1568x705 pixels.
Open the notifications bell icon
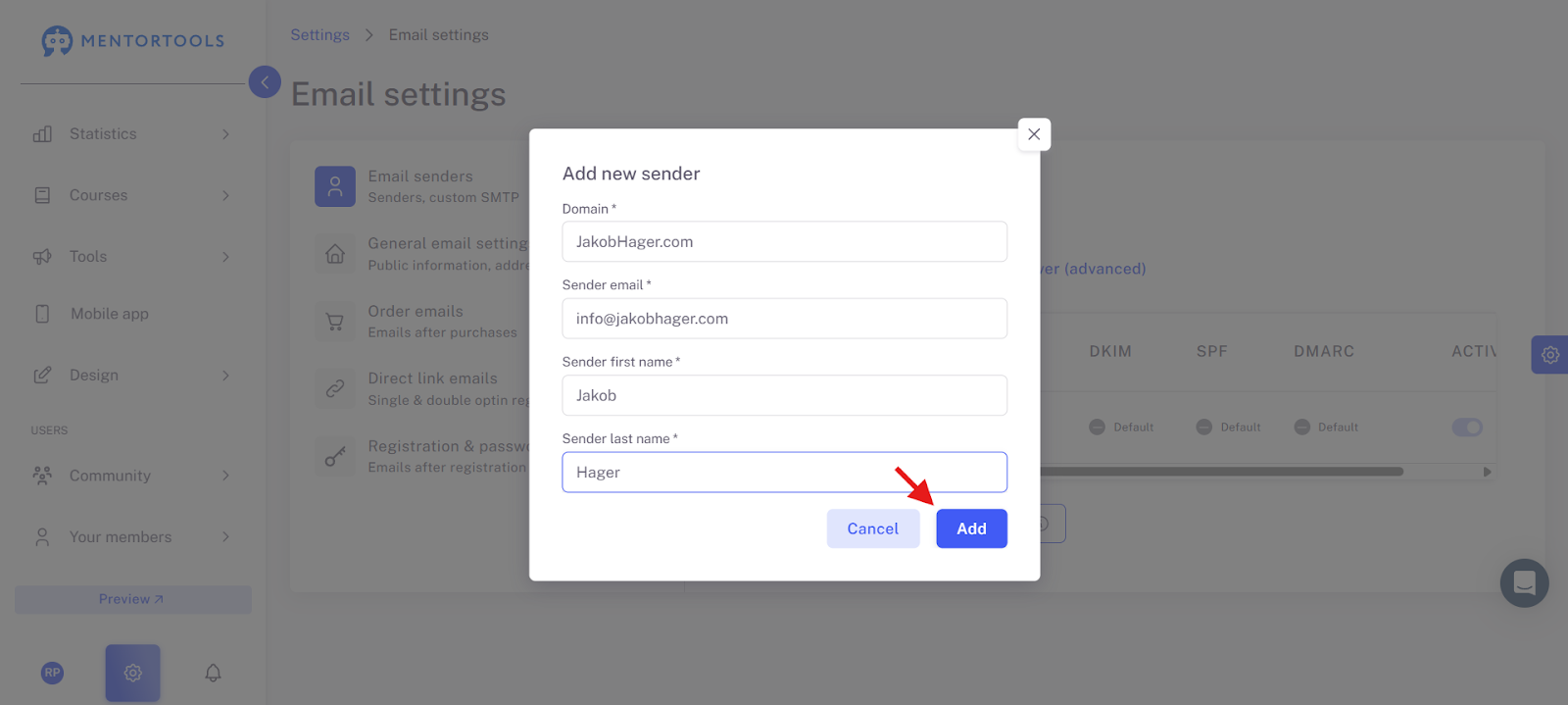pyautogui.click(x=213, y=673)
